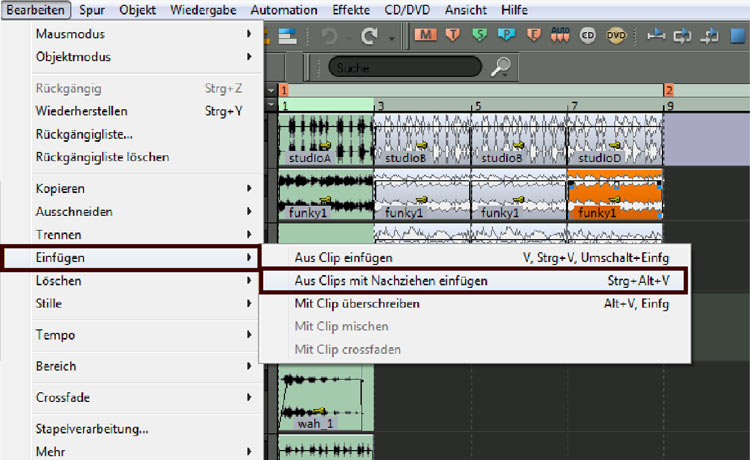The image size is (750, 460).
Task: Click the key lock icon on studioA clip
Action: [x=325, y=145]
